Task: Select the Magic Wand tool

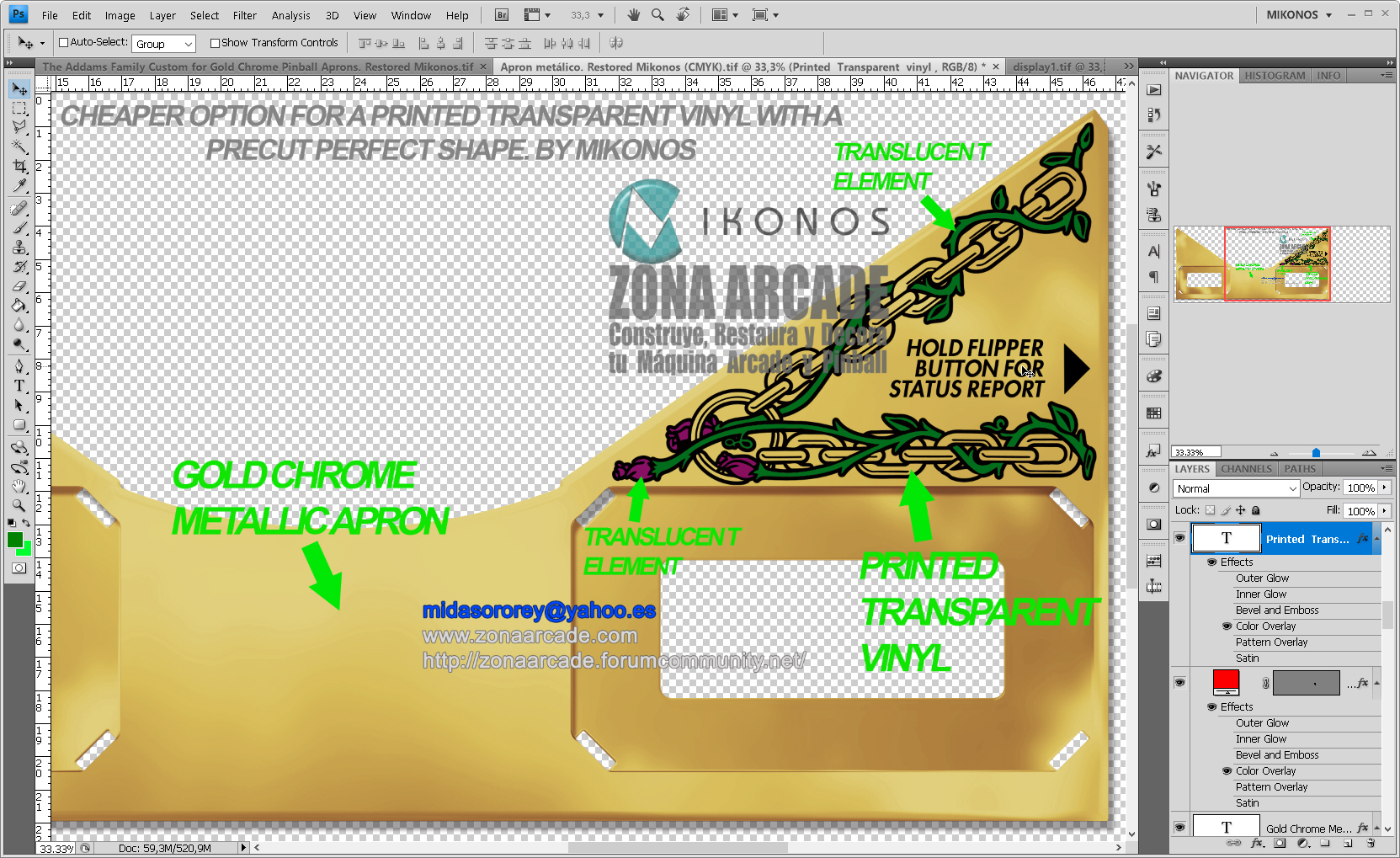Action: (x=19, y=147)
